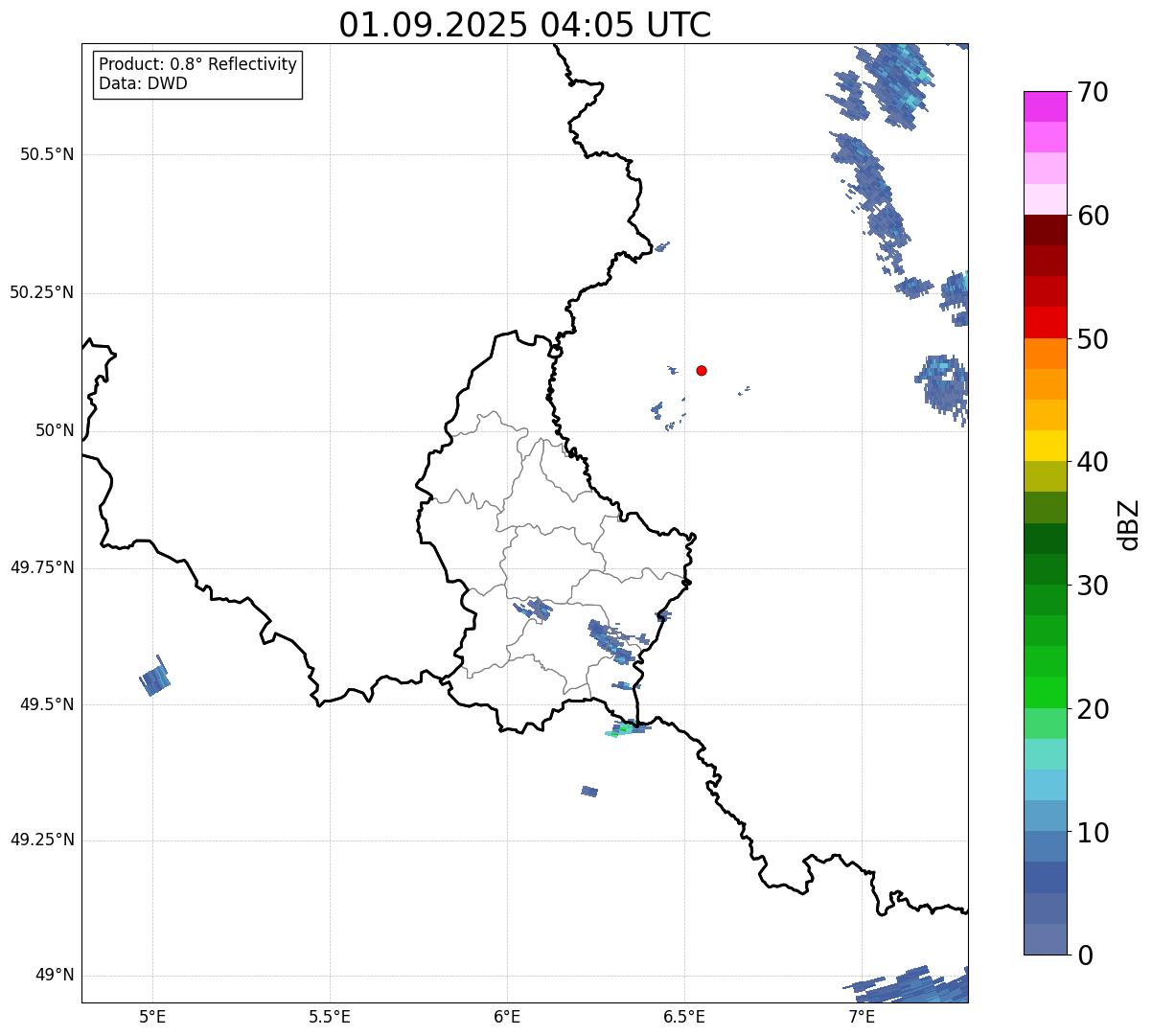Click the isolated echo patch near 5°E

click(155, 677)
